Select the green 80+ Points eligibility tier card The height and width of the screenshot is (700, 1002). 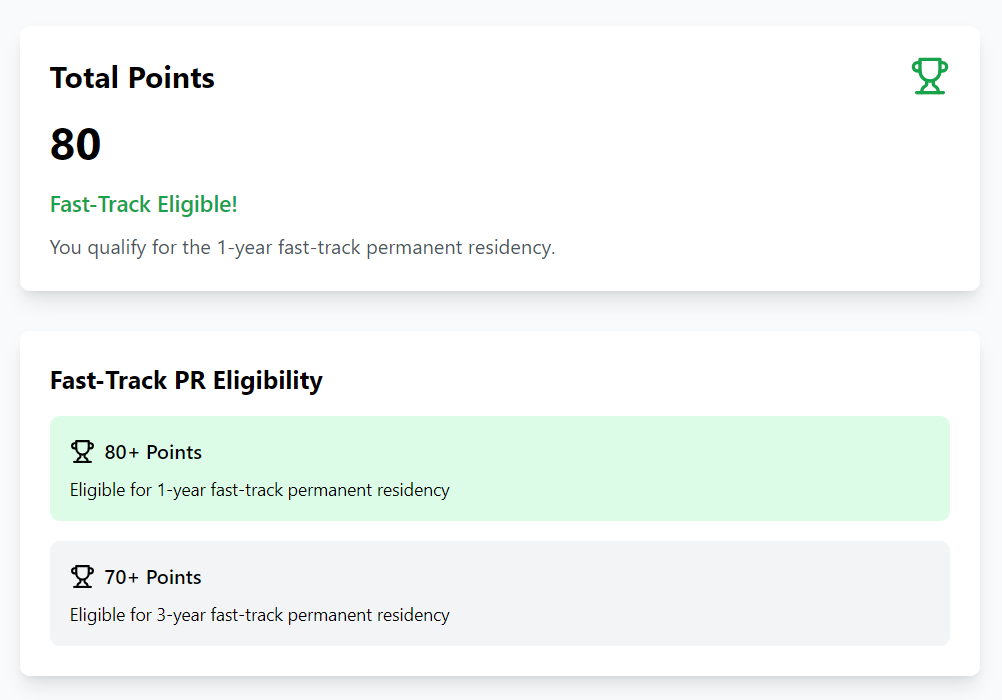500,469
